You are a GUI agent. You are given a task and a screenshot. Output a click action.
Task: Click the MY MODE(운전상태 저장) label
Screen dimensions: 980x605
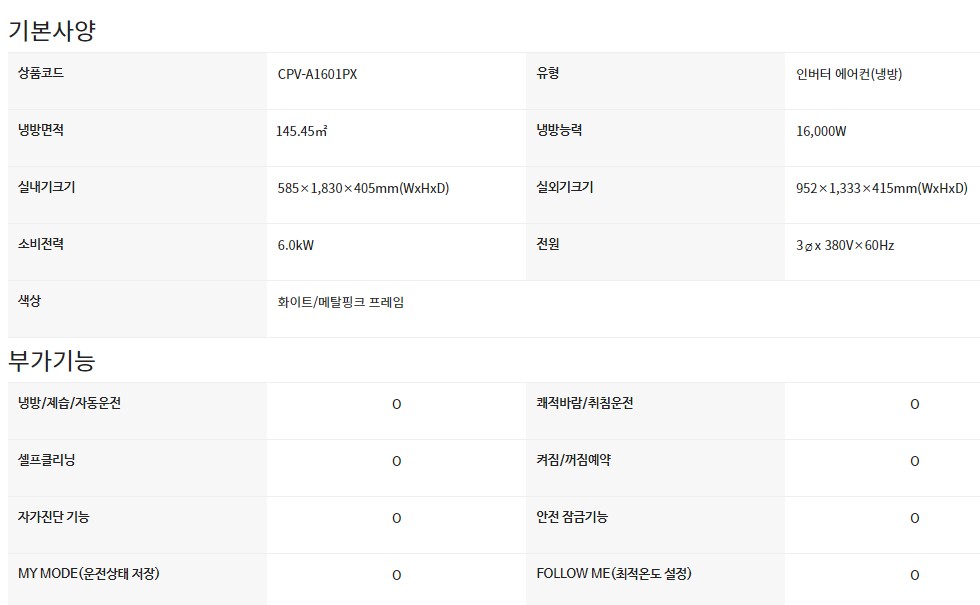click(x=89, y=574)
